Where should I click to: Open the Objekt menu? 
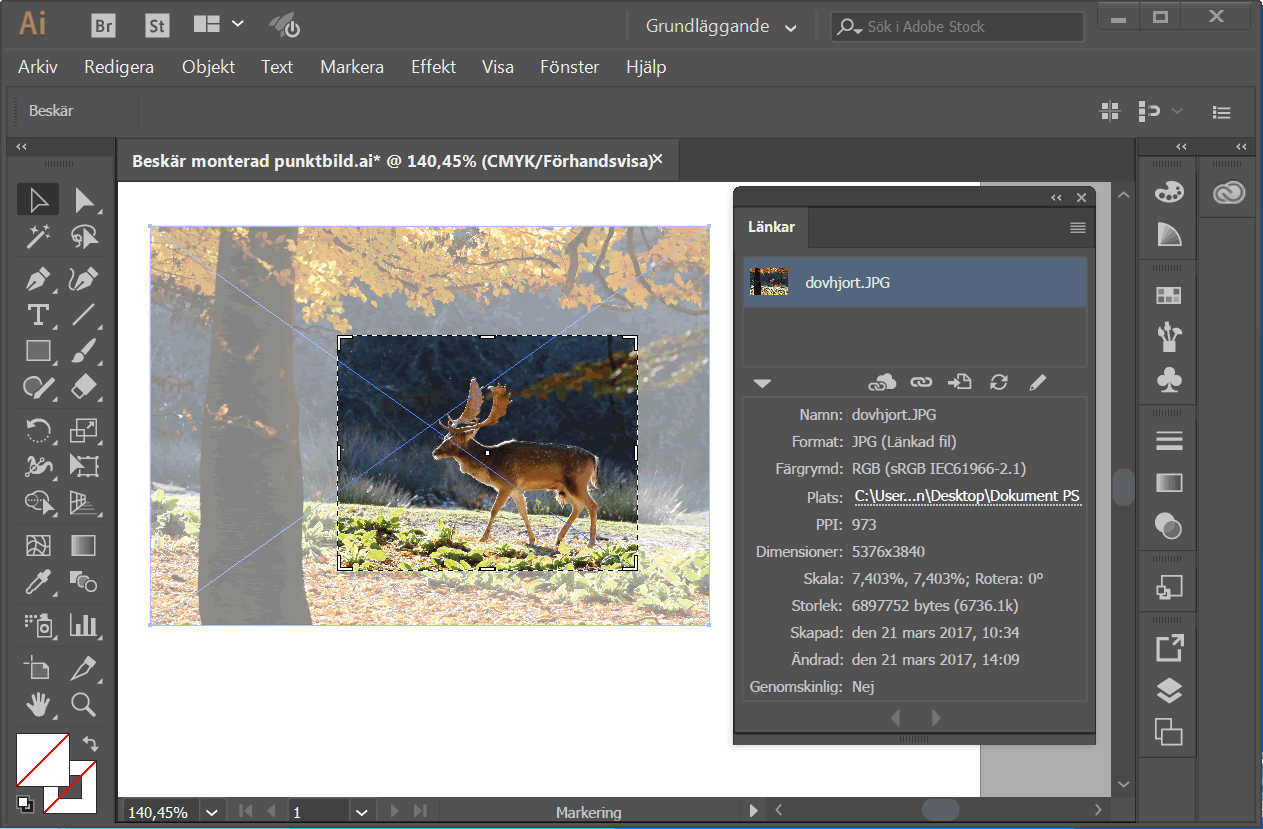tap(208, 67)
